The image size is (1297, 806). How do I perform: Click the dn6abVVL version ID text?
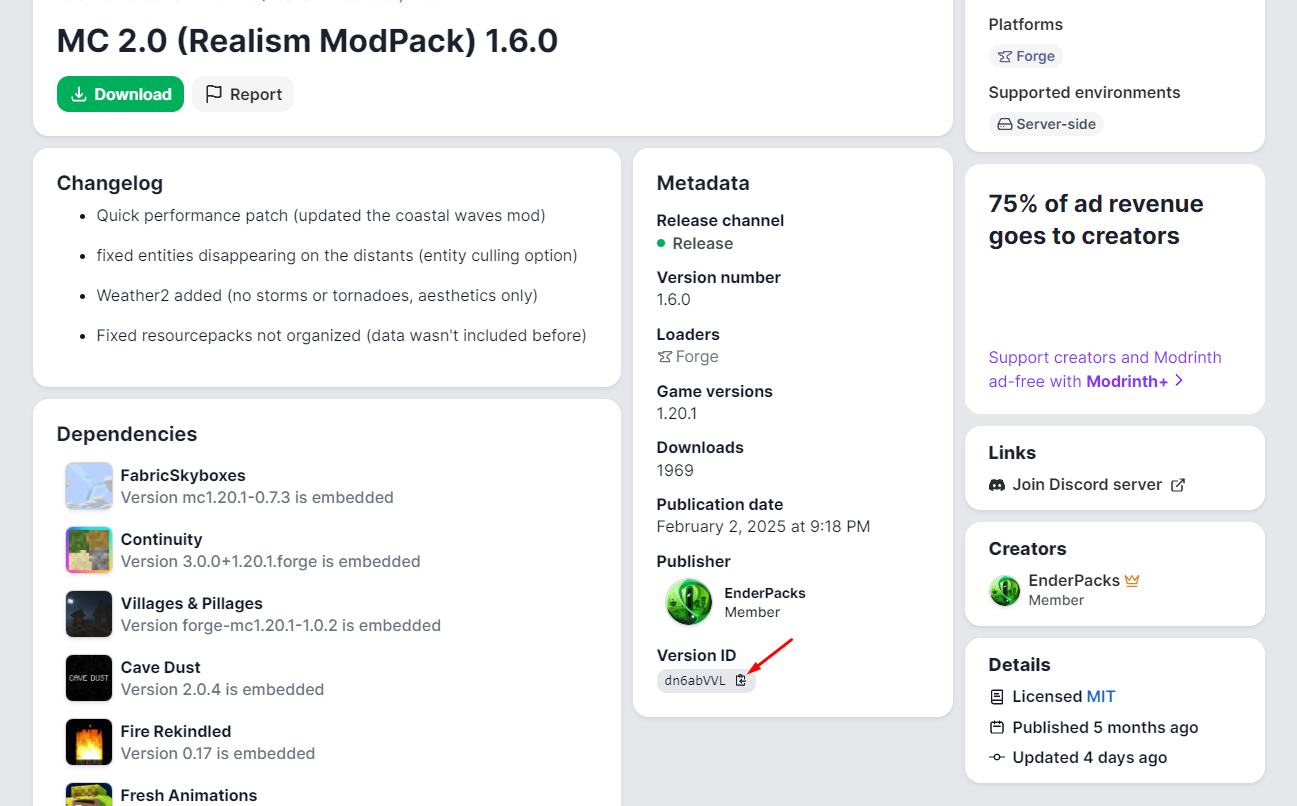pyautogui.click(x=695, y=681)
